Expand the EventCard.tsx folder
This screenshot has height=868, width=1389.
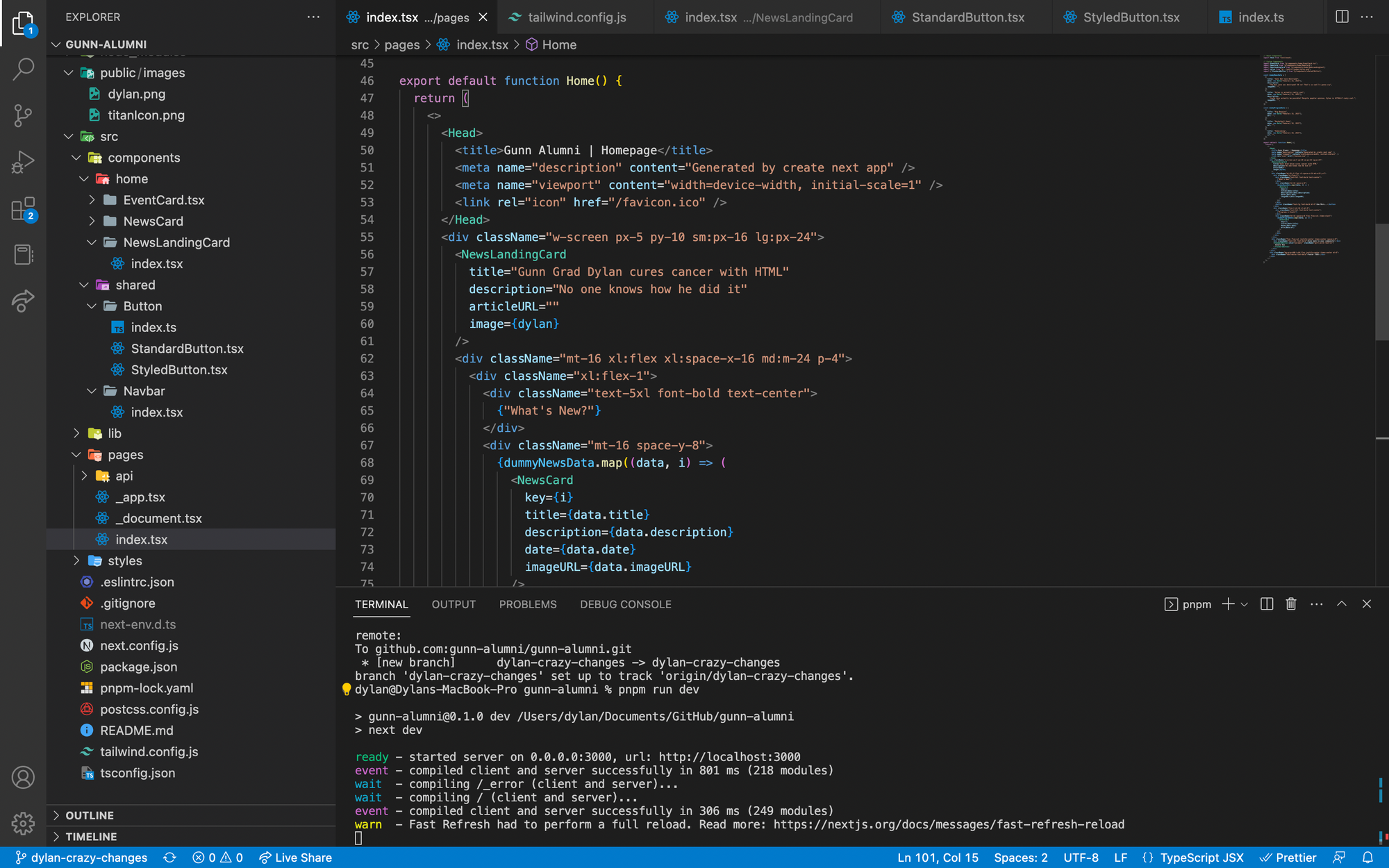click(191, 200)
